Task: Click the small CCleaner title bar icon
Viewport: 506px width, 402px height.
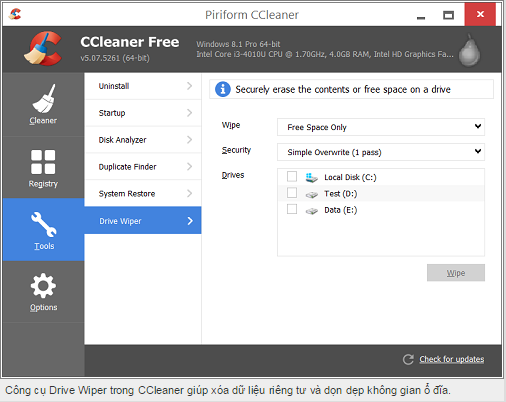Action: (15, 14)
